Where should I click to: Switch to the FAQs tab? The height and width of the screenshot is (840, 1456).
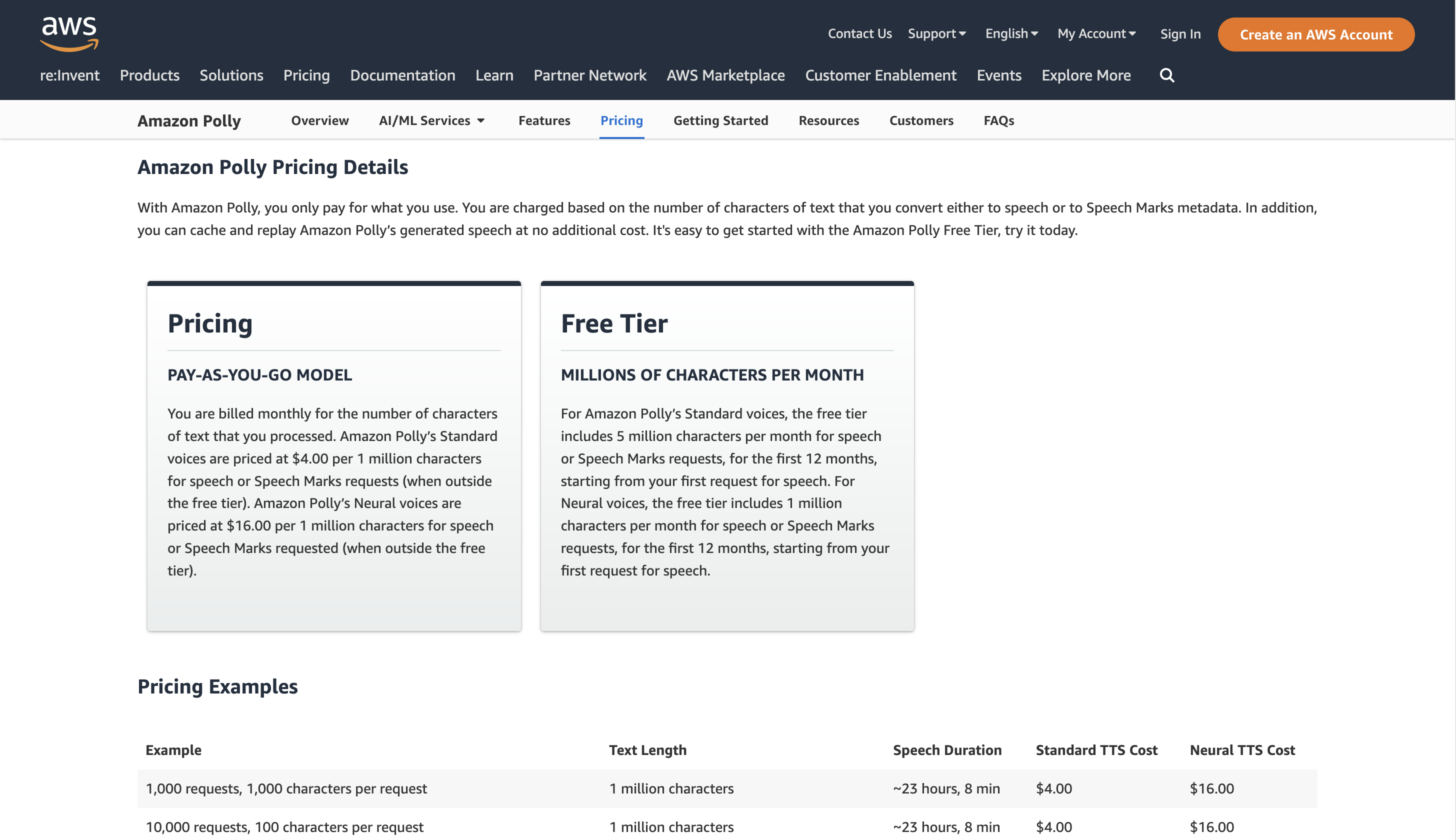(x=998, y=120)
